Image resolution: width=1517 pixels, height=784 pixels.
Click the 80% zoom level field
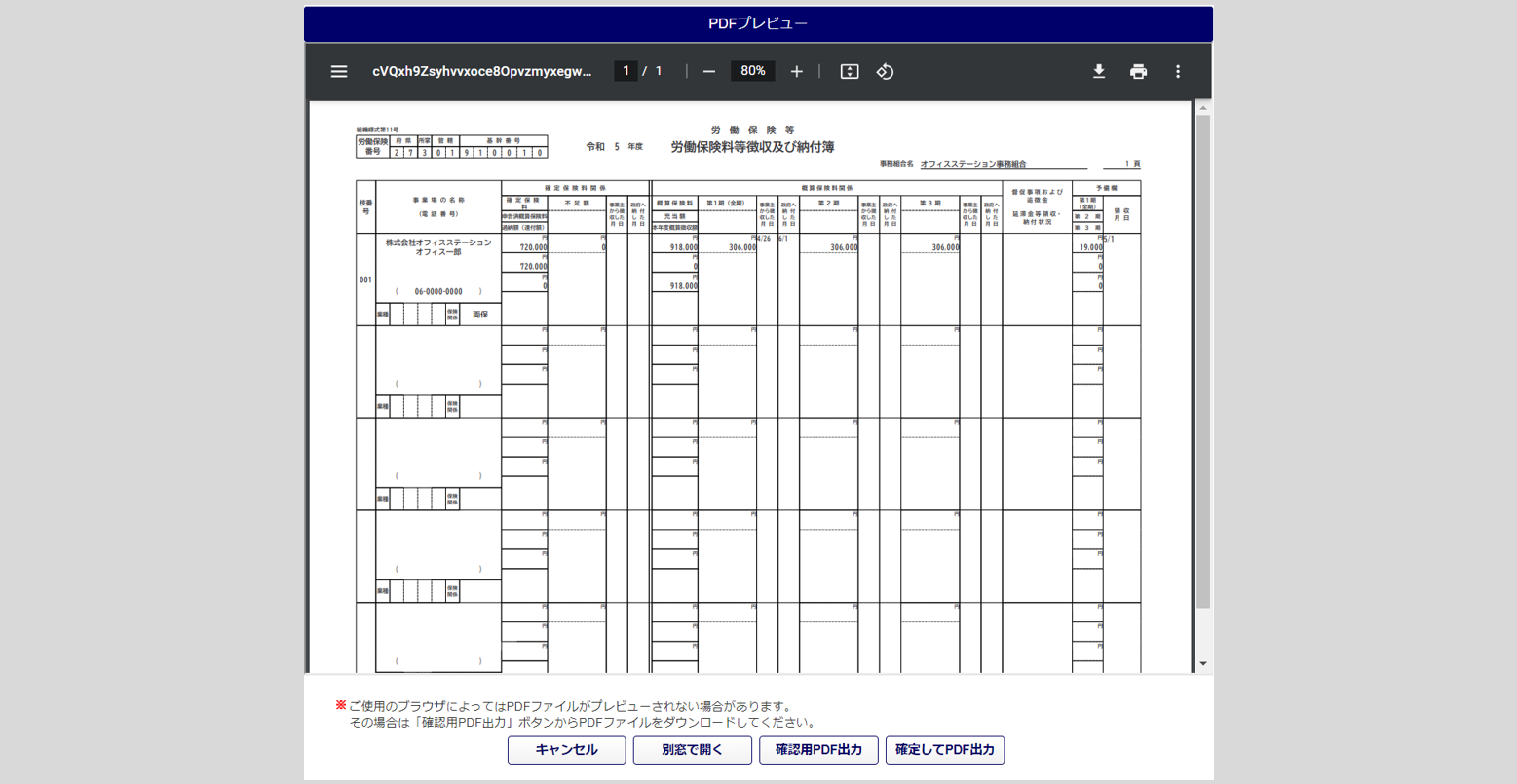[x=752, y=71]
